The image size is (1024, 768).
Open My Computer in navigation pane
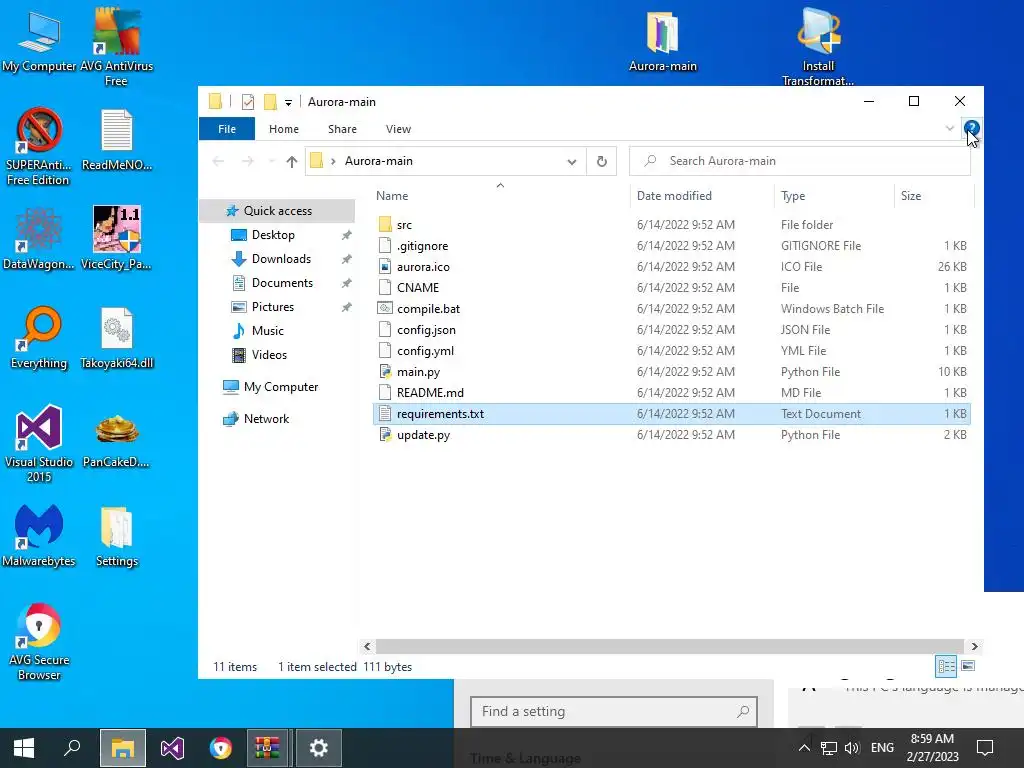click(281, 387)
